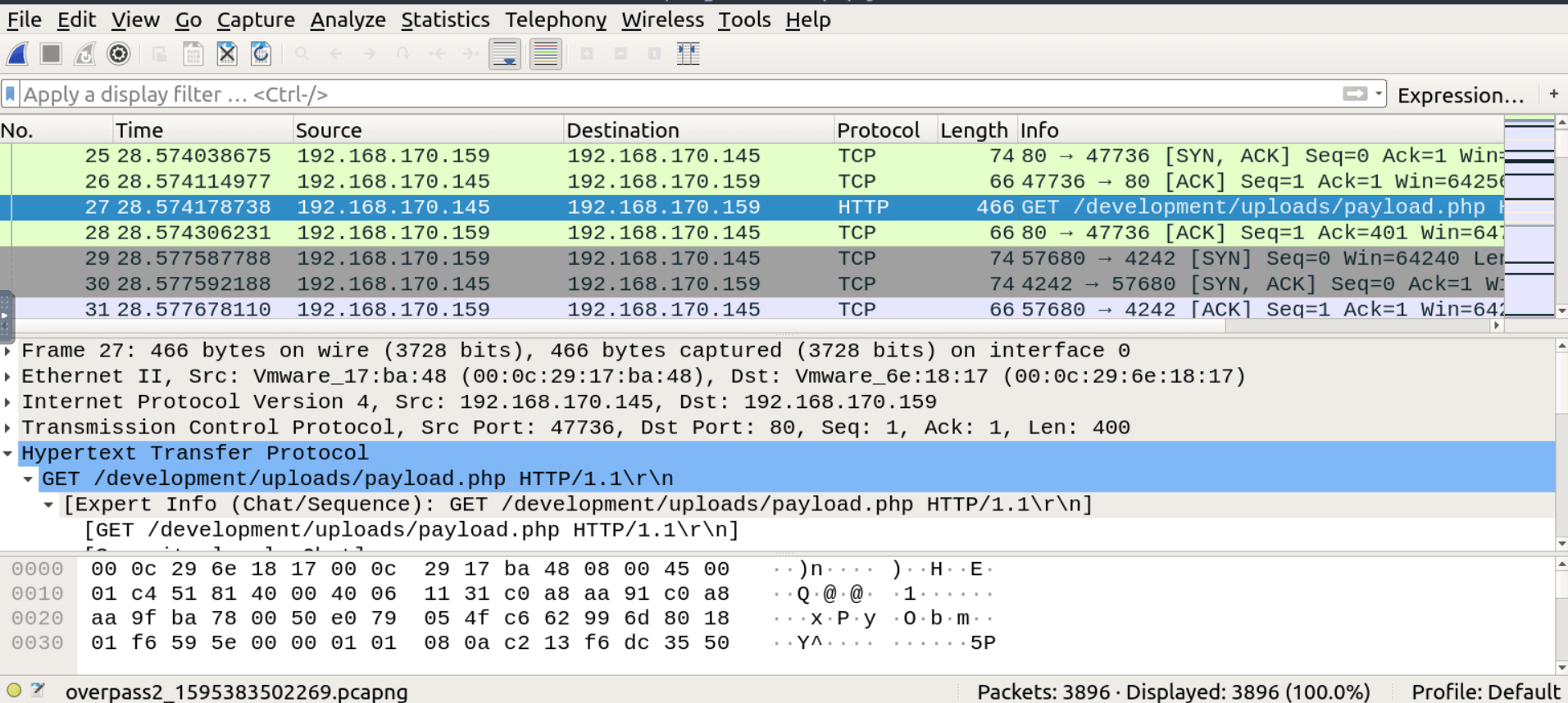Click the expert info status circle icon

tap(14, 691)
